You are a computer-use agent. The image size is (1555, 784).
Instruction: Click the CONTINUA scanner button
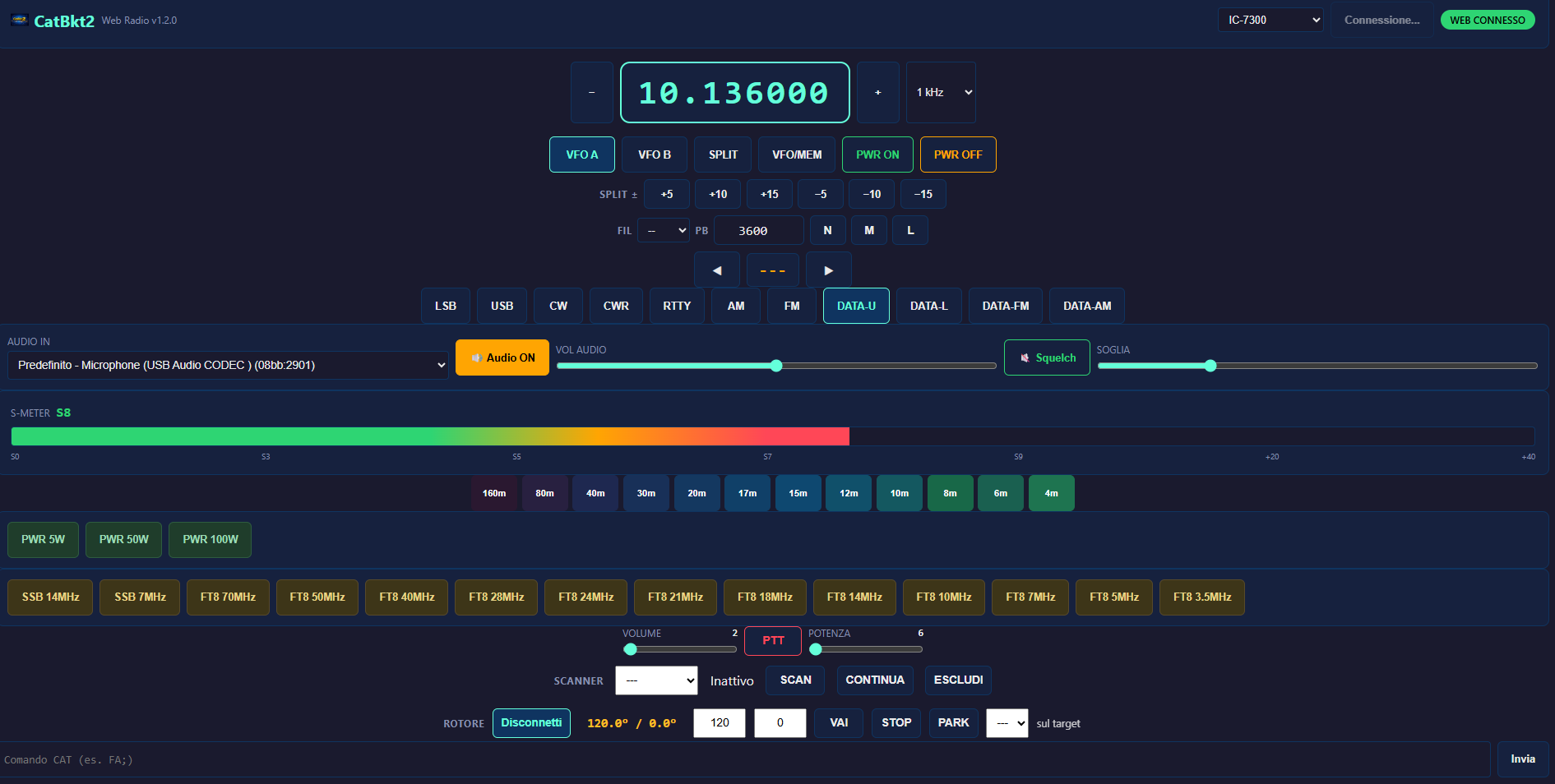click(875, 680)
